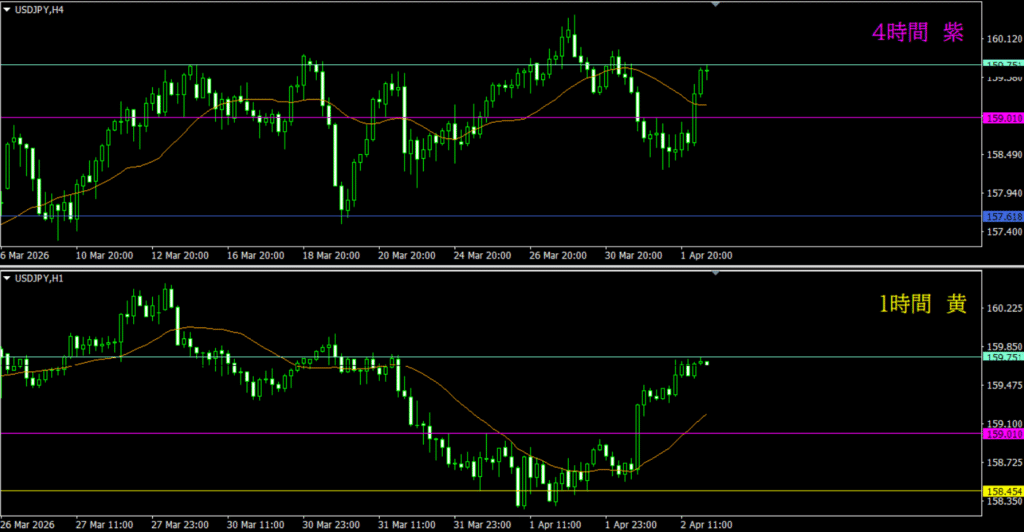Select the blue 157.618 price tag

[x=1003, y=216]
